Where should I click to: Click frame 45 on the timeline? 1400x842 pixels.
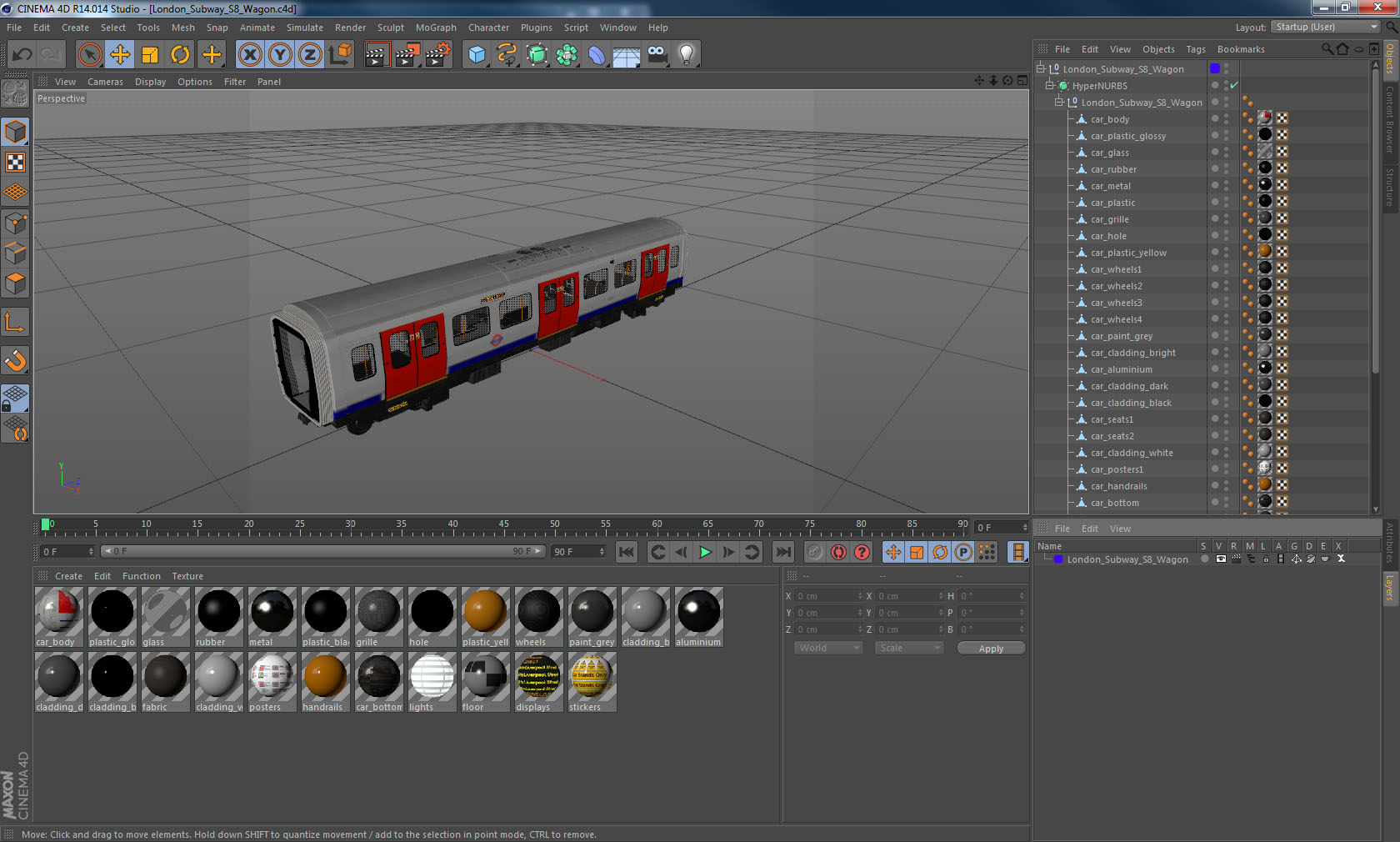point(503,524)
